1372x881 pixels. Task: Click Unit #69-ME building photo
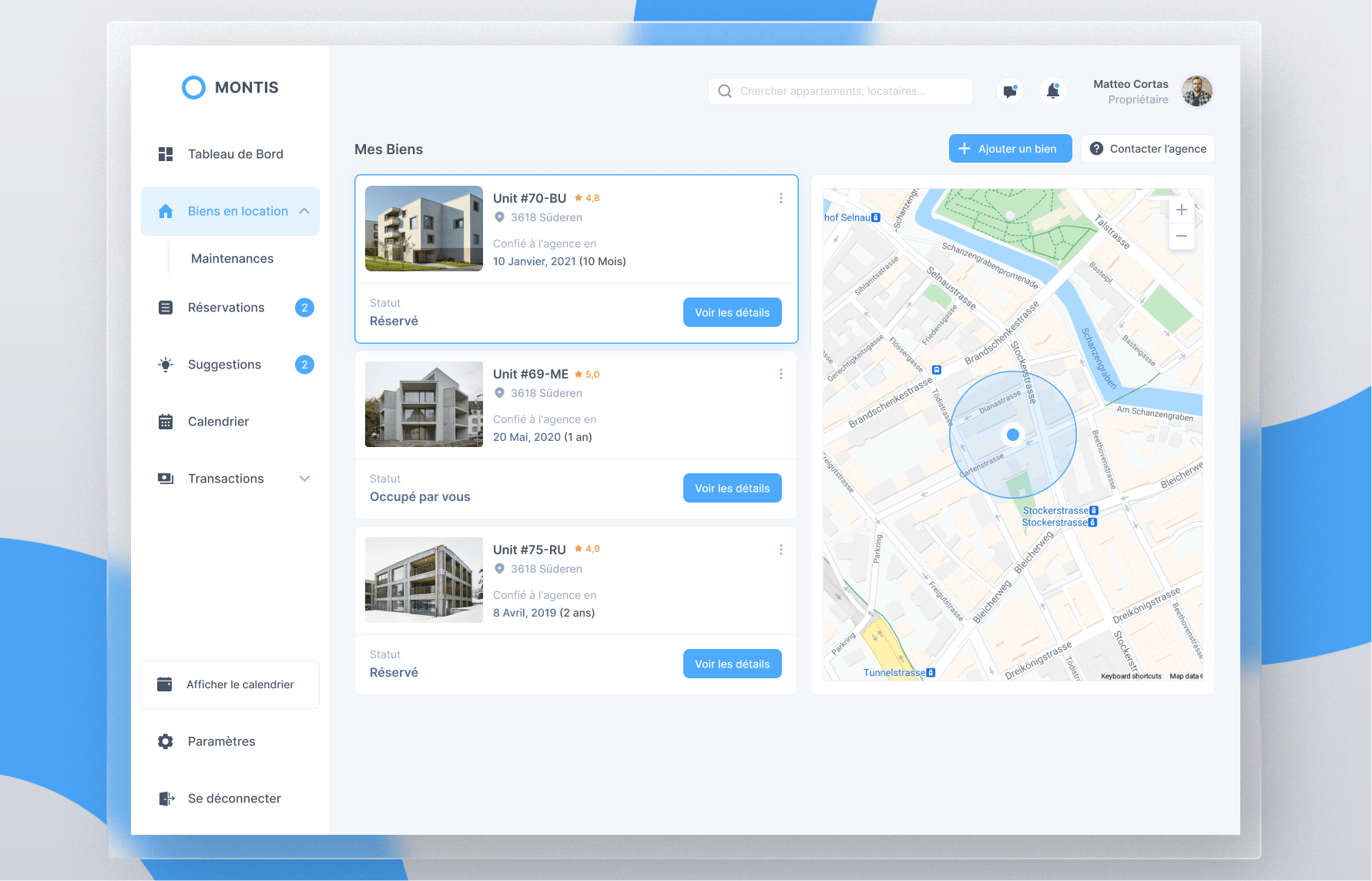pos(424,404)
